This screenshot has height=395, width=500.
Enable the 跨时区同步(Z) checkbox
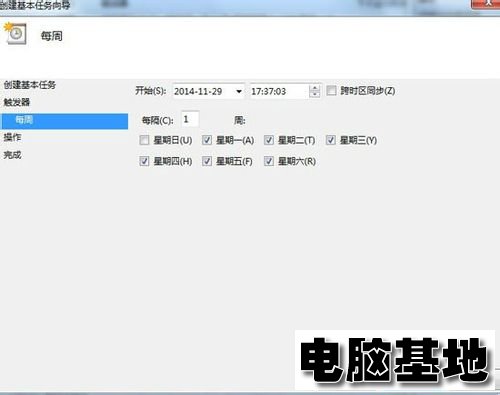331,91
